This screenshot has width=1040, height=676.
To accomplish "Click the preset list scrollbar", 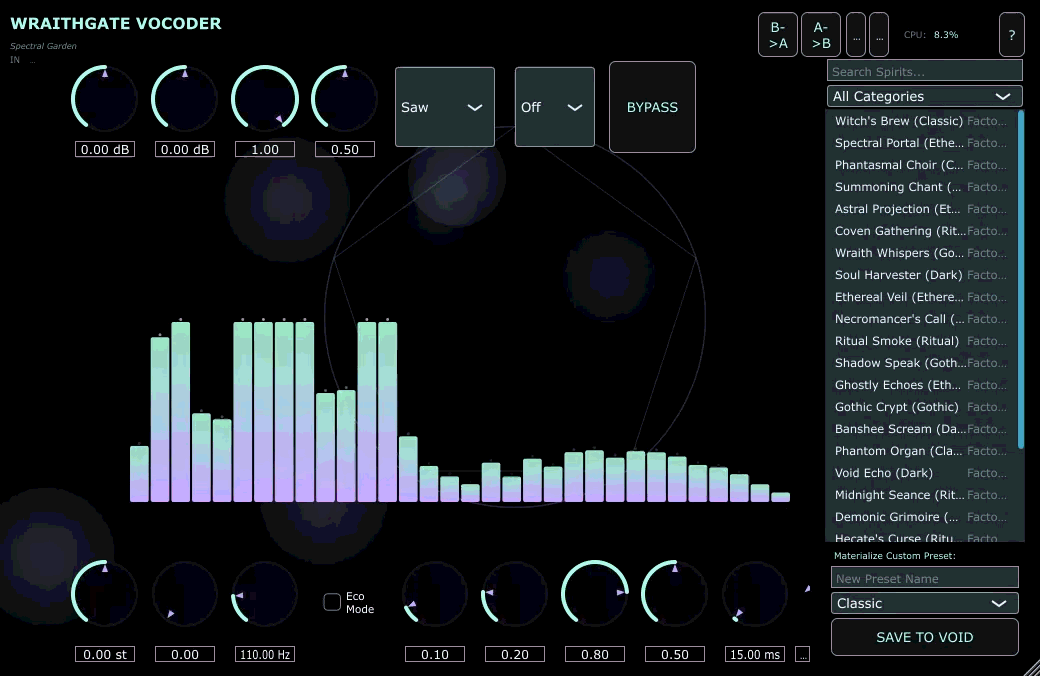I will click(1021, 279).
